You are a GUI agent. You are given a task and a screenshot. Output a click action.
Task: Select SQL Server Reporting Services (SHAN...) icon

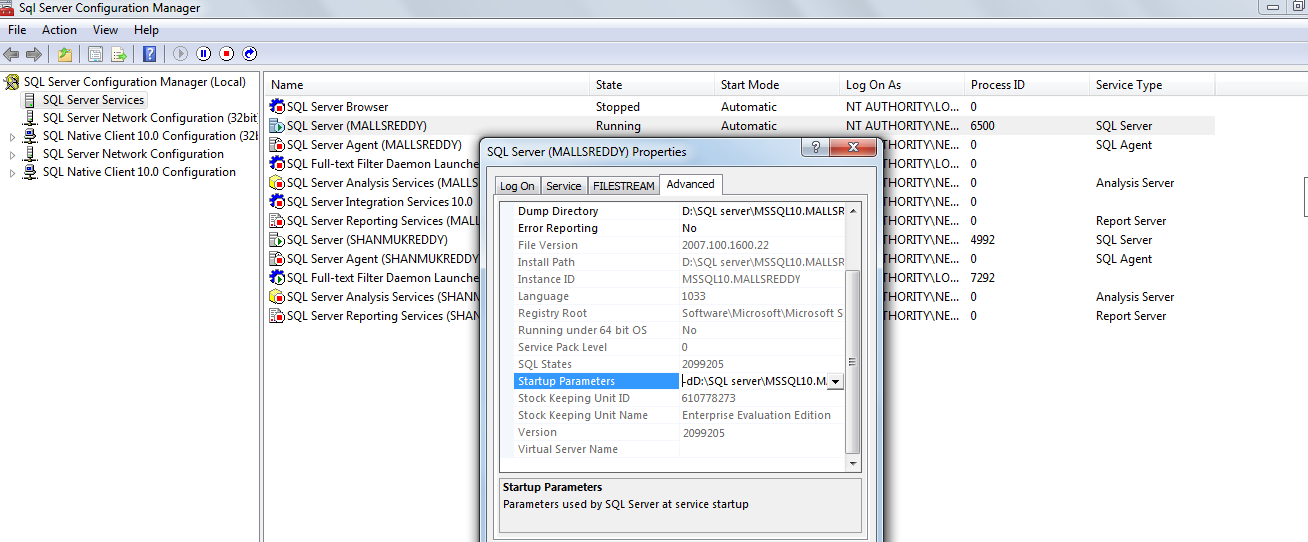point(277,316)
